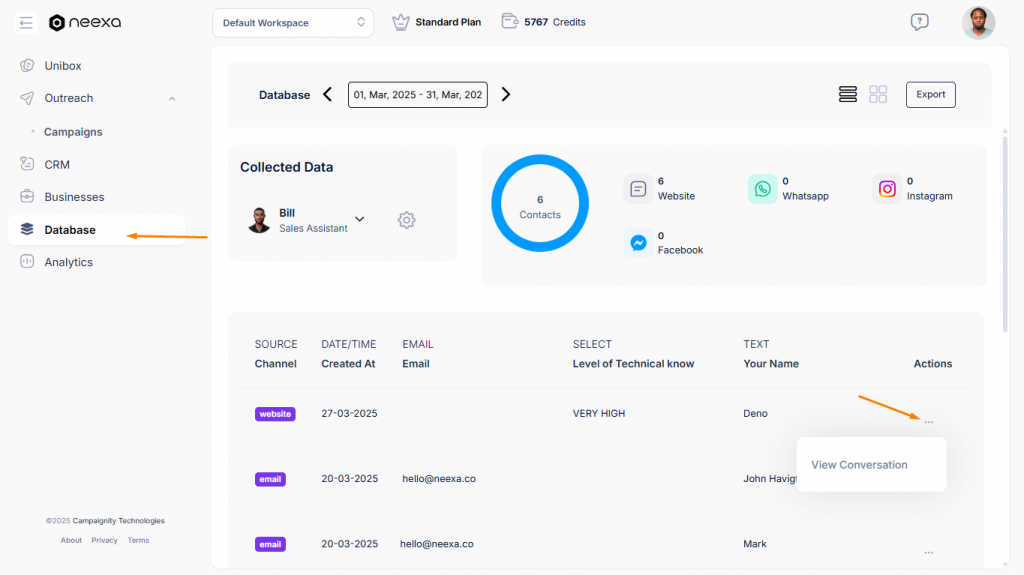Click the Businesses briefcase icon
The width and height of the screenshot is (1024, 575).
point(27,196)
